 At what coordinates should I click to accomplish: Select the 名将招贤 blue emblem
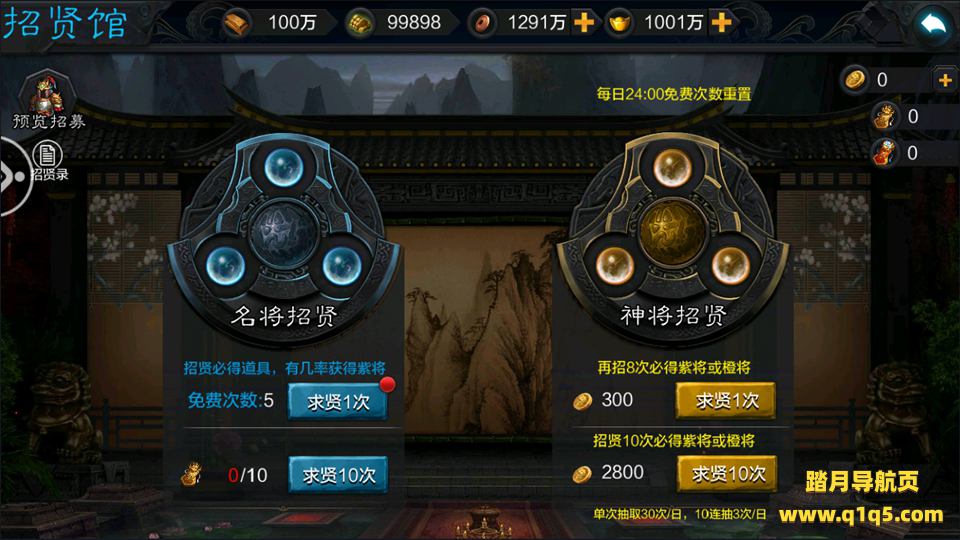284,233
